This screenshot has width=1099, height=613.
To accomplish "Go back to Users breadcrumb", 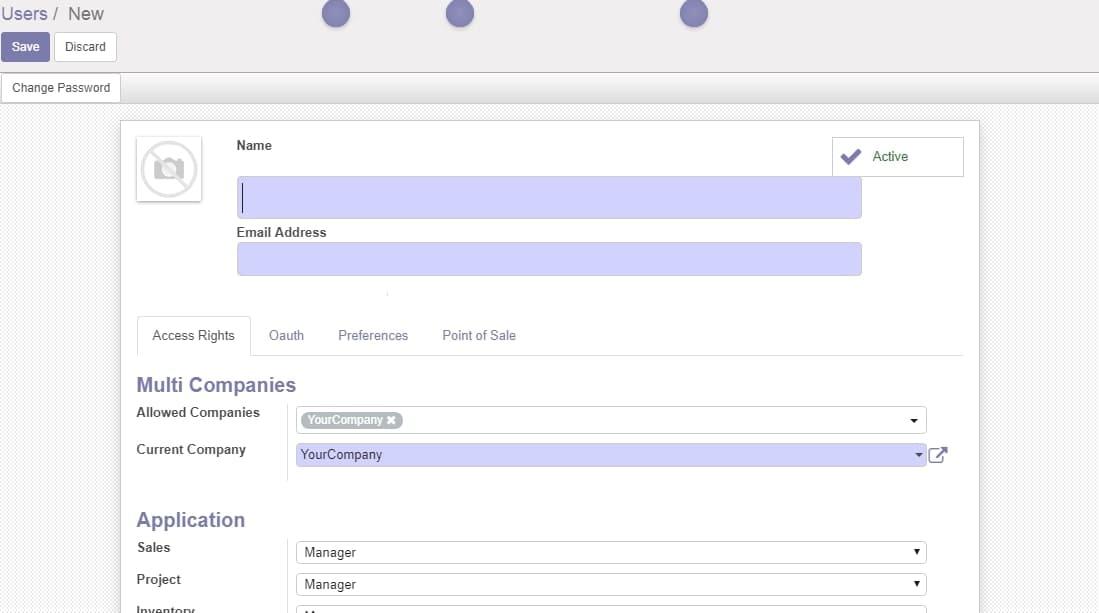I will [x=25, y=13].
